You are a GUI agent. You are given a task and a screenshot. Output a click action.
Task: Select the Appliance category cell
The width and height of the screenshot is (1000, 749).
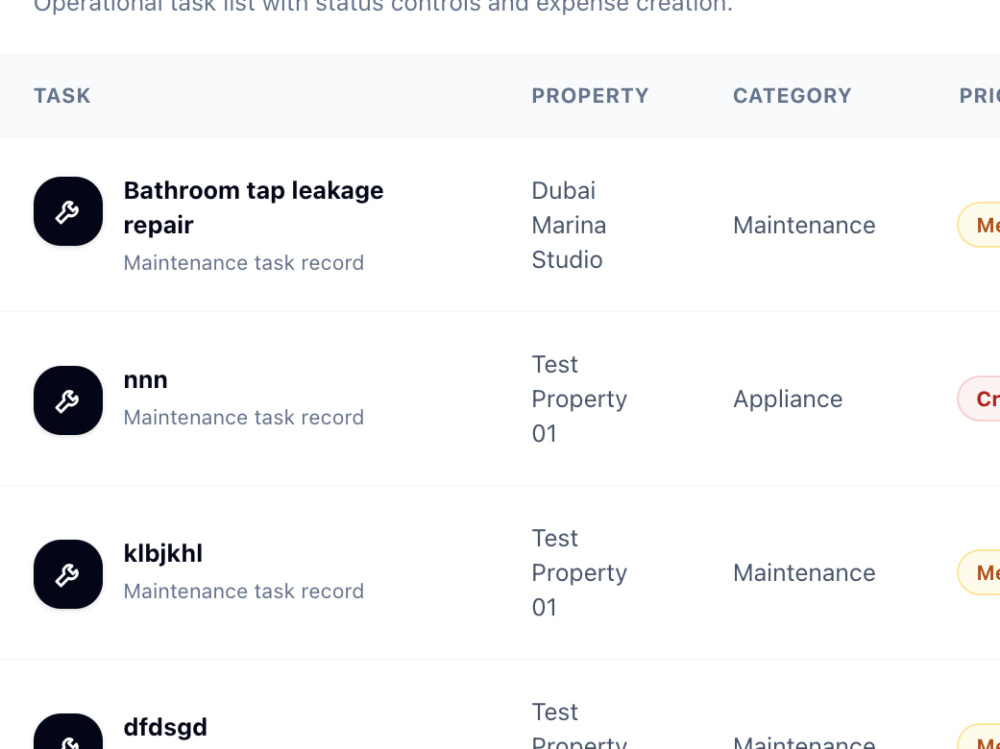[x=788, y=399]
